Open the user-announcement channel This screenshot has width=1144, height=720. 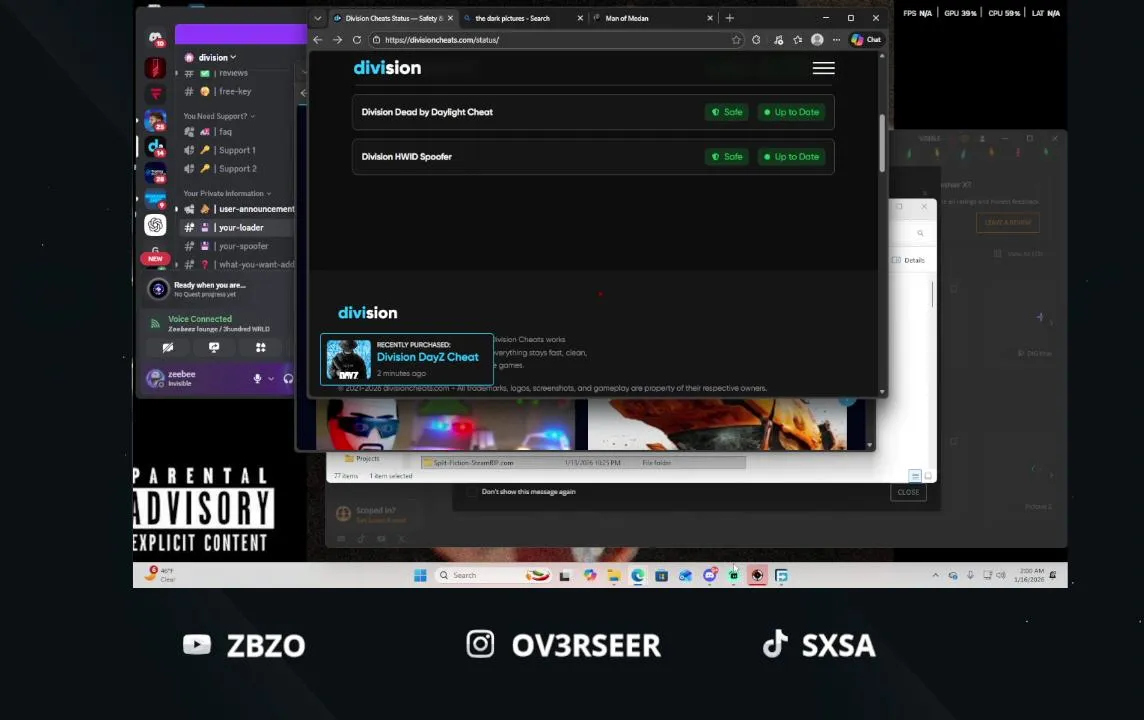click(x=235, y=209)
